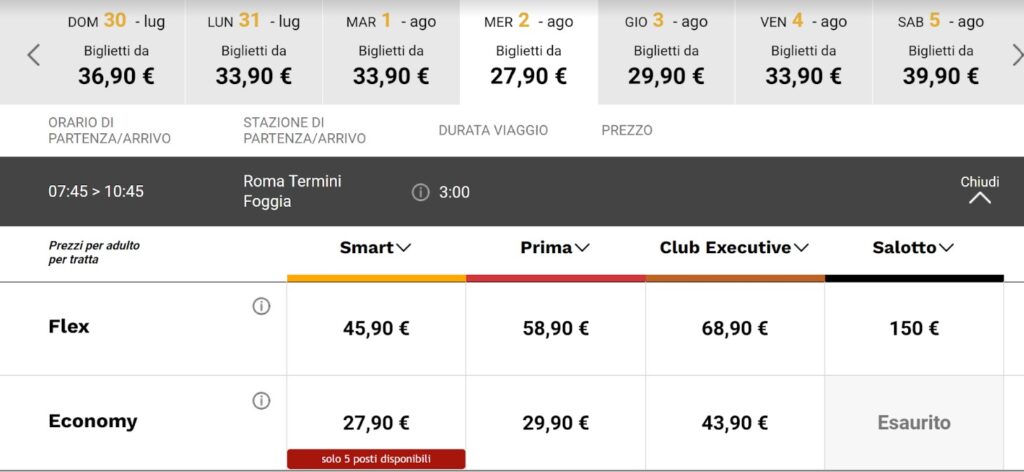Collapse trip details with the Chiudi arrow
1024x472 pixels.
click(980, 197)
